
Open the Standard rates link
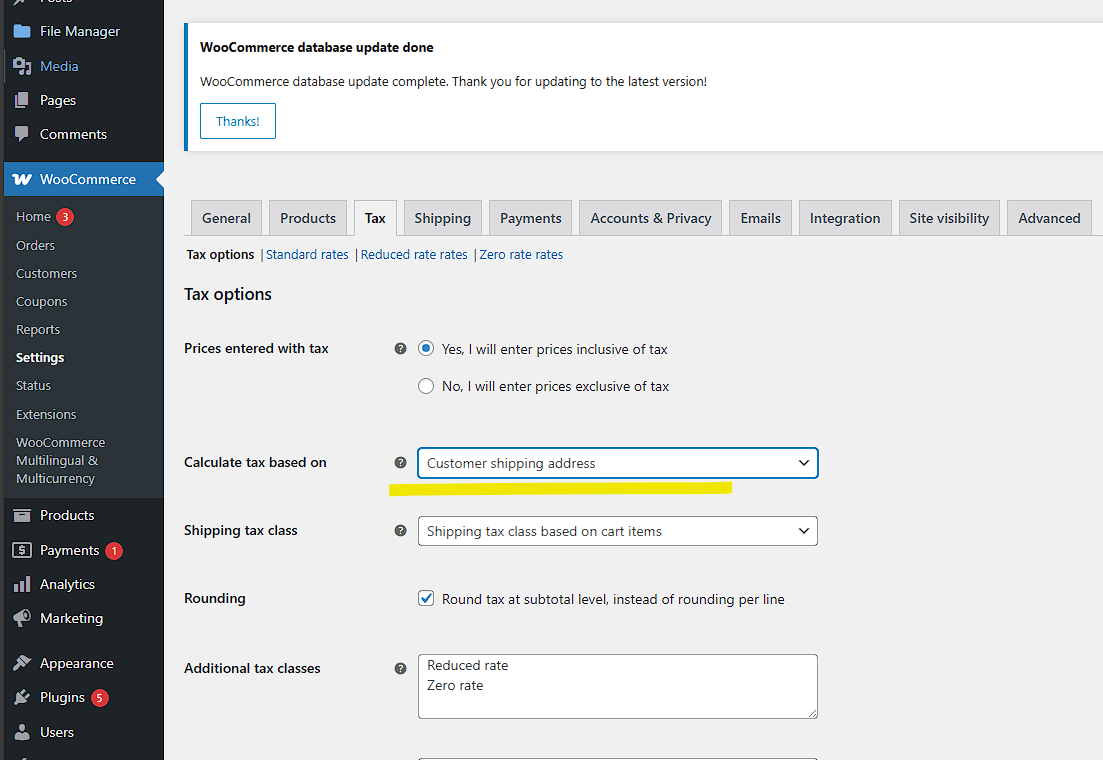(307, 255)
